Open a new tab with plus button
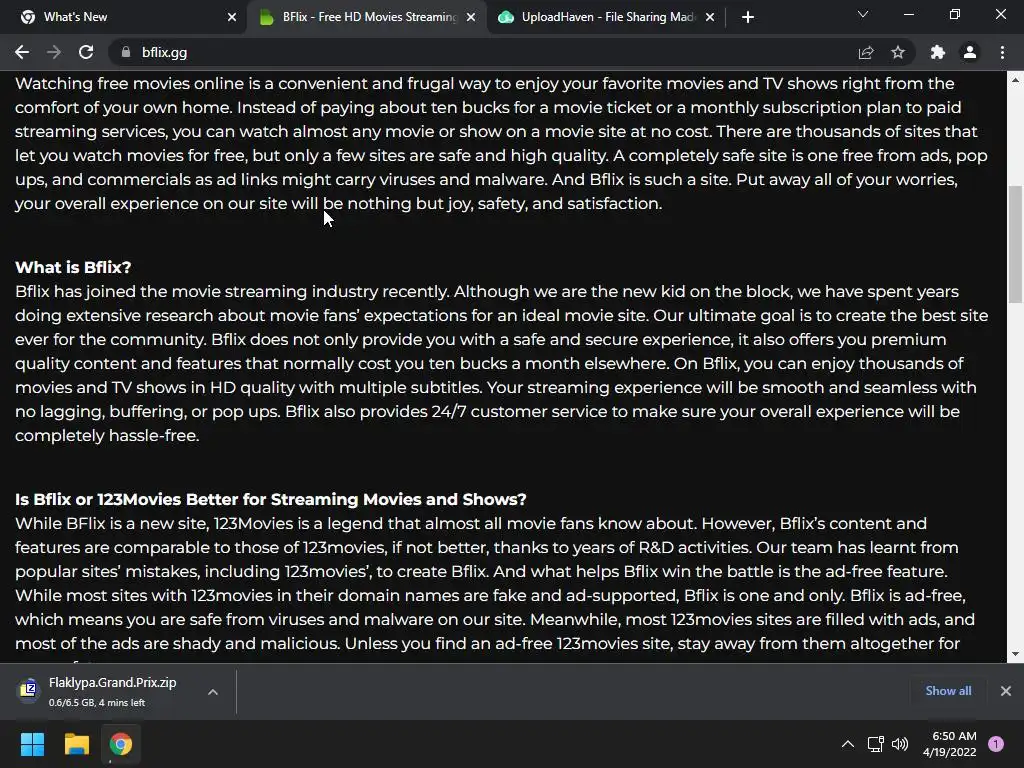The height and width of the screenshot is (768, 1024). [x=748, y=17]
